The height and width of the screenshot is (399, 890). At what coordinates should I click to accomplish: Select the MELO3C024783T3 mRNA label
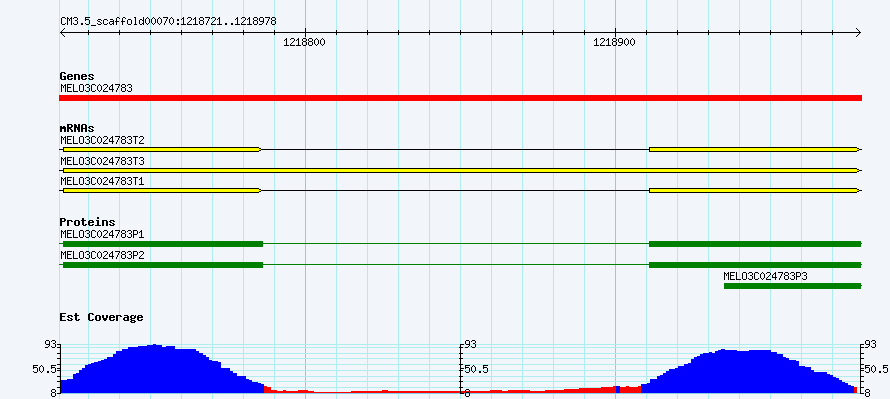[102, 161]
